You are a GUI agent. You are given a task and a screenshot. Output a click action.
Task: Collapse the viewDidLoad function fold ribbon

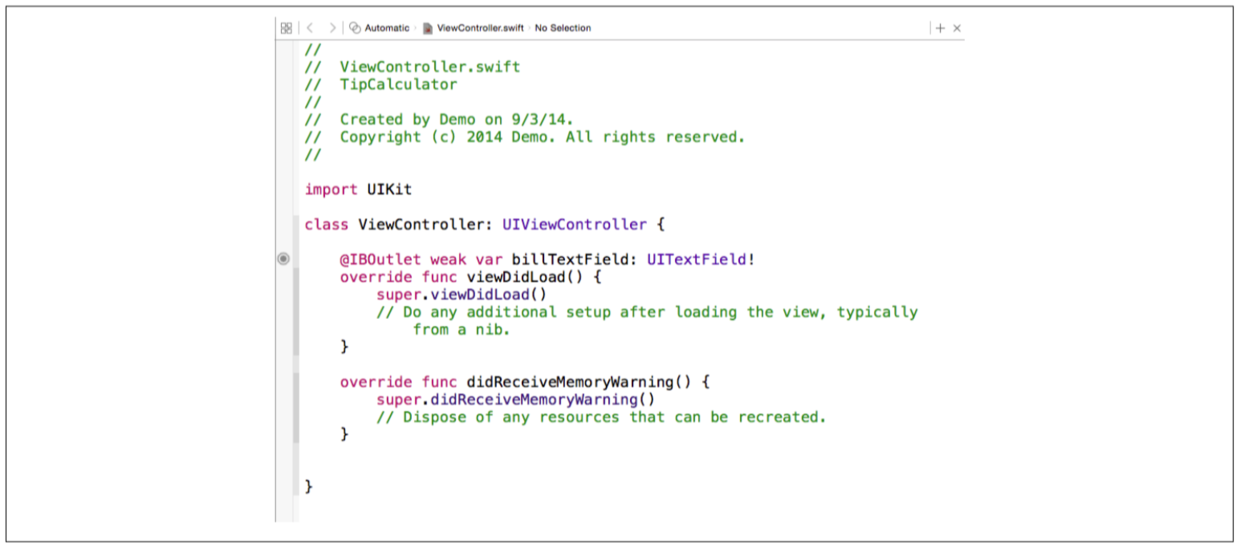pyautogui.click(x=295, y=312)
